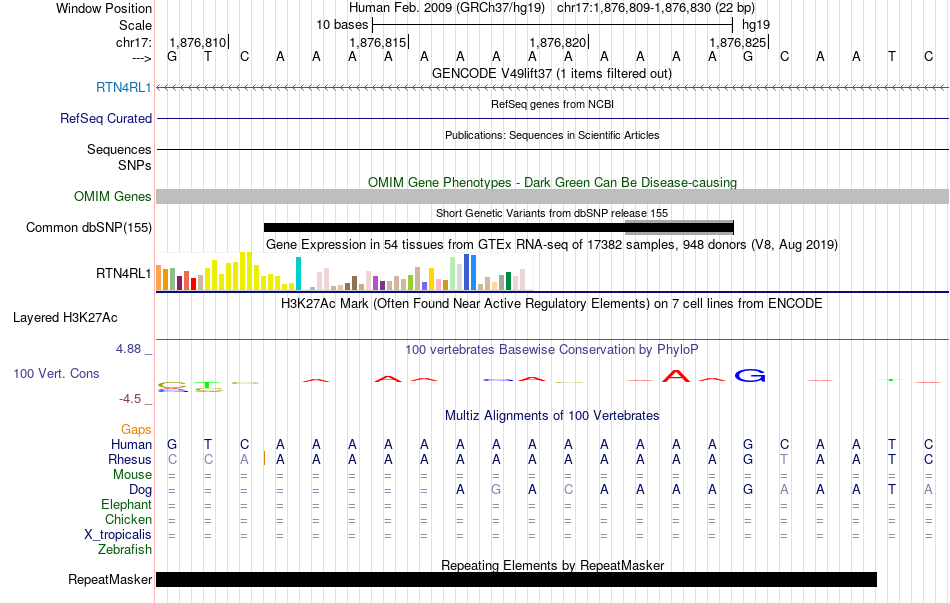Click the 4.88 PhyloP upper scale value

[128, 349]
